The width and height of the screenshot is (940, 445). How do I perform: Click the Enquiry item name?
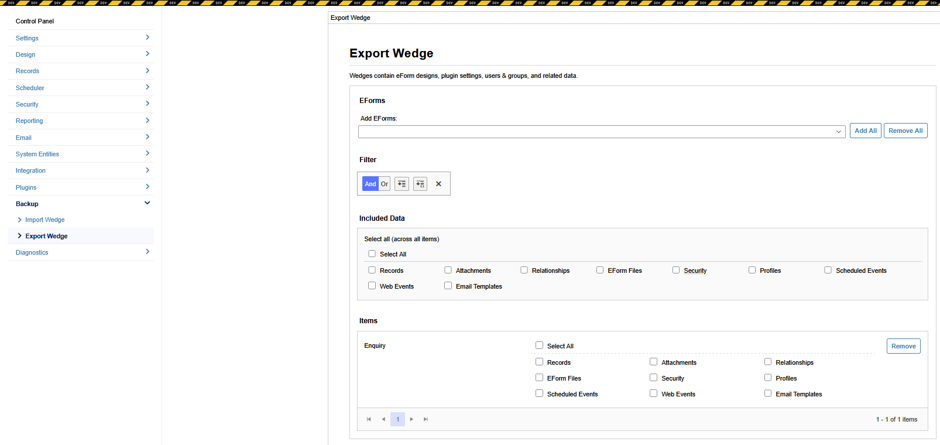[375, 346]
